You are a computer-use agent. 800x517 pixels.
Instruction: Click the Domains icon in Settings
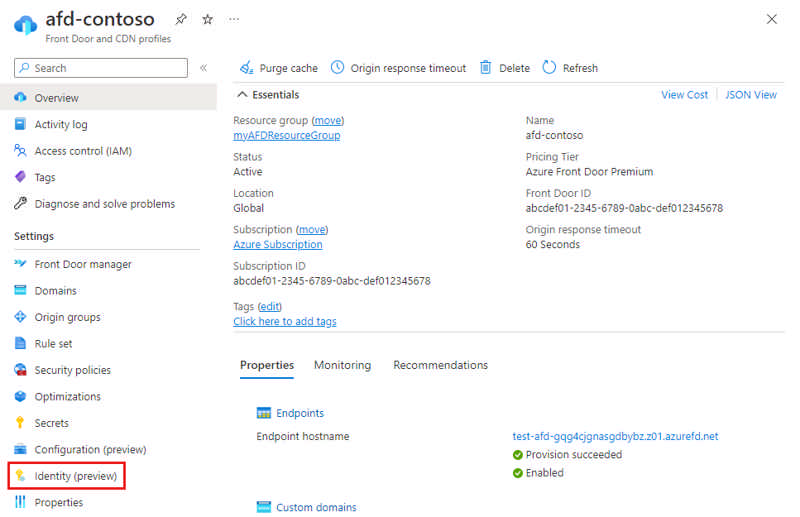point(20,290)
